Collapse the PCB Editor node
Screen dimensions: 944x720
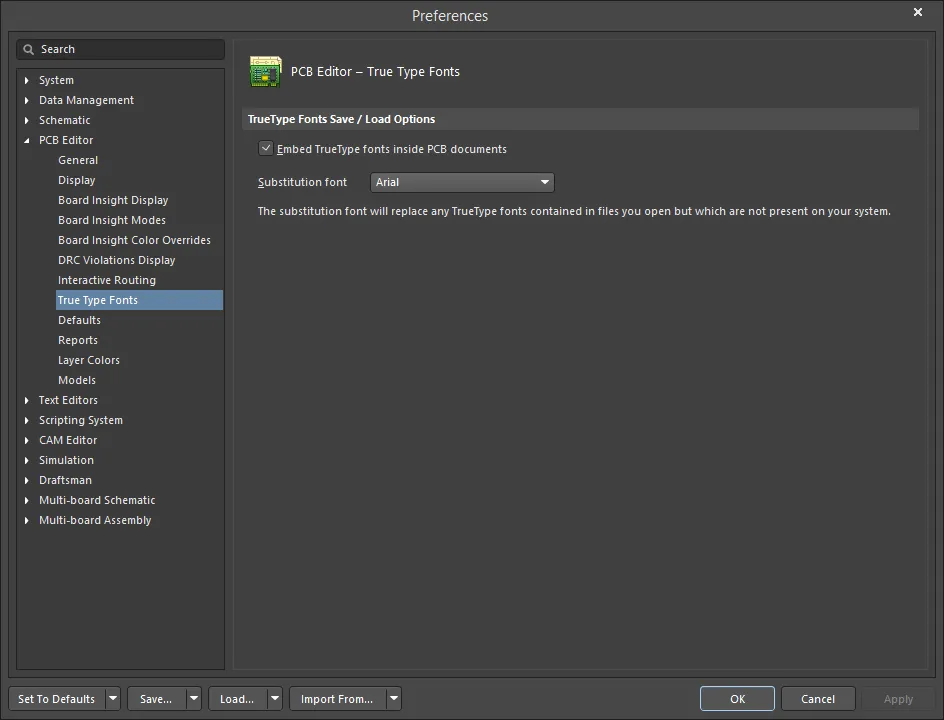(26, 140)
